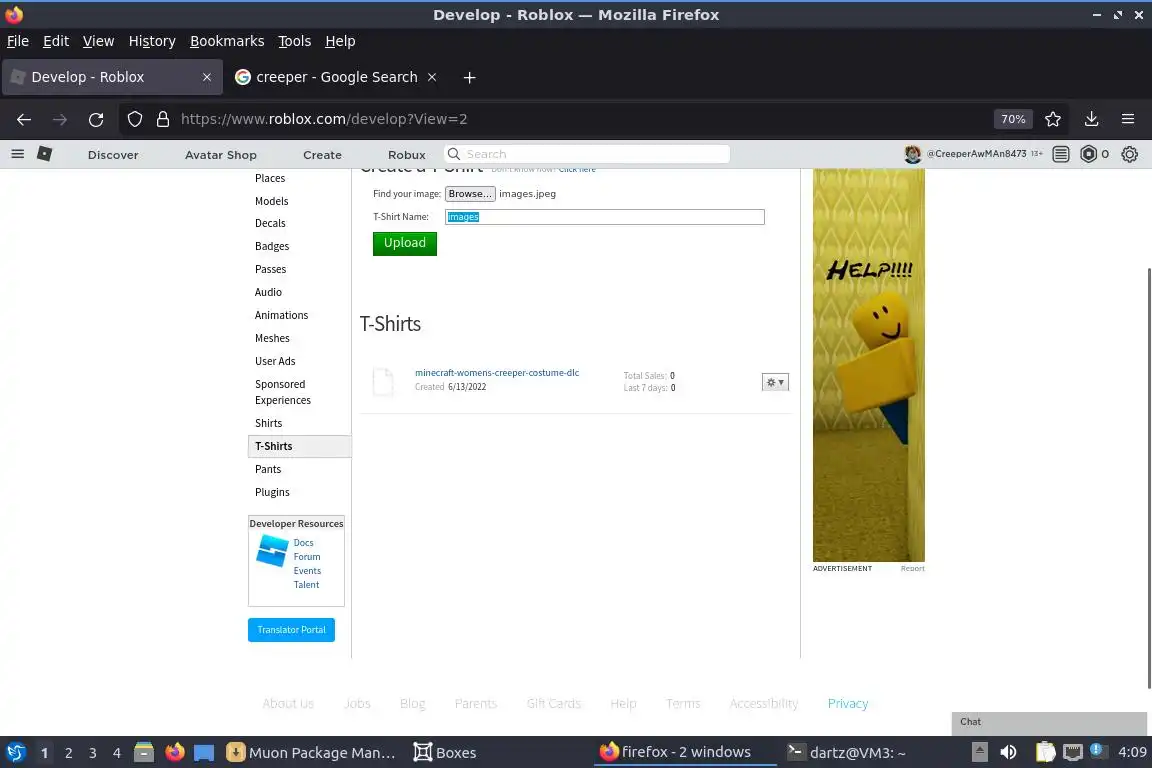Open Firefox application hamburger menu
The width and height of the screenshot is (1152, 768).
1128,119
